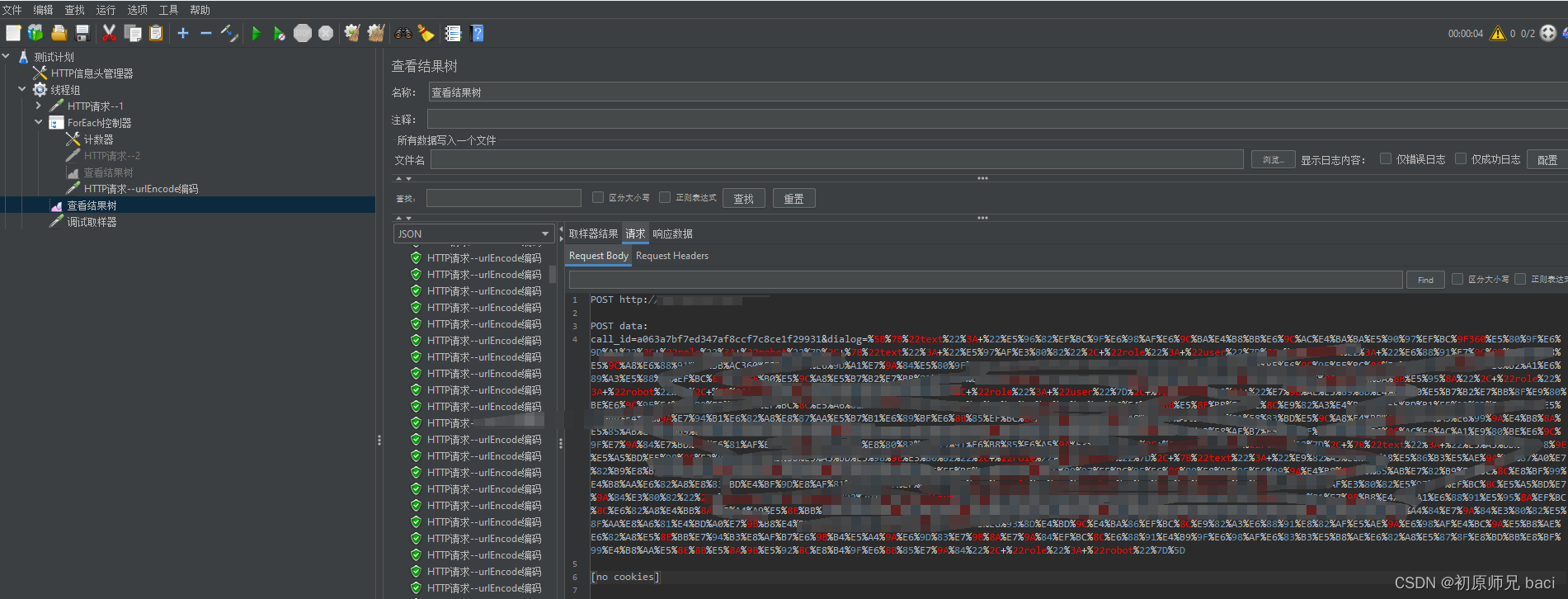The height and width of the screenshot is (599, 1568).
Task: Expand the HTTP请求--1 tree node
Action: click(x=39, y=106)
